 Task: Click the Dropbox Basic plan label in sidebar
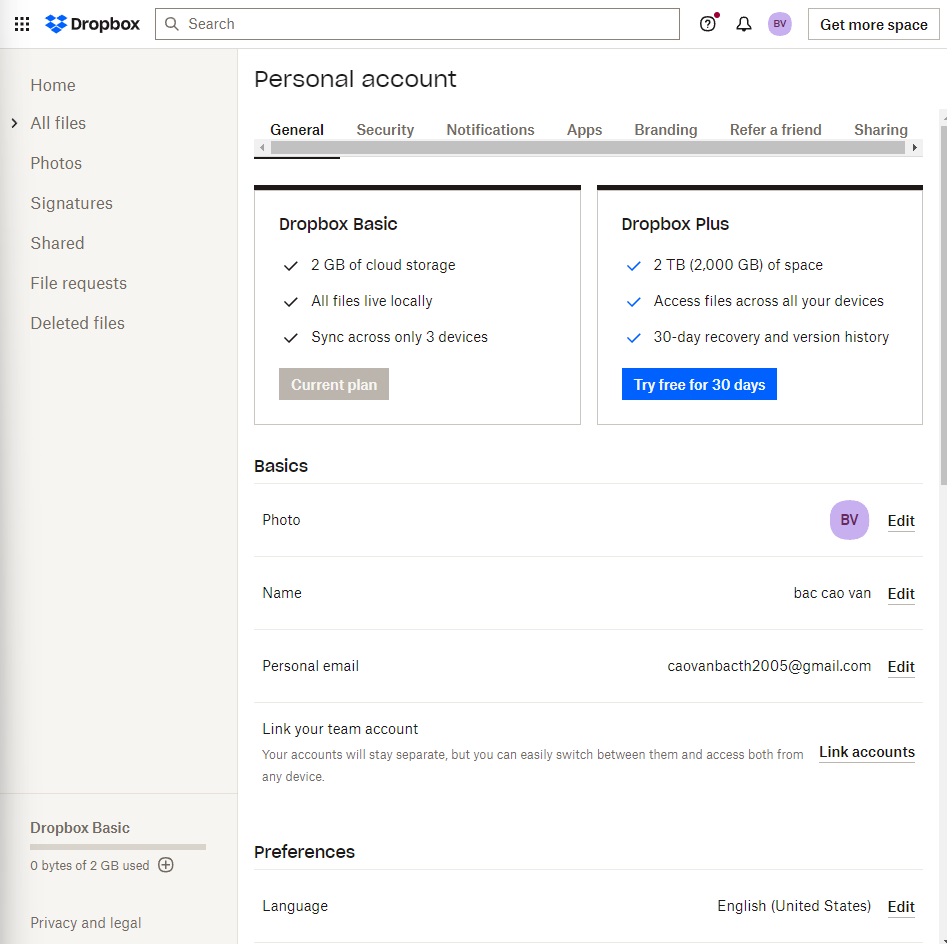[80, 828]
